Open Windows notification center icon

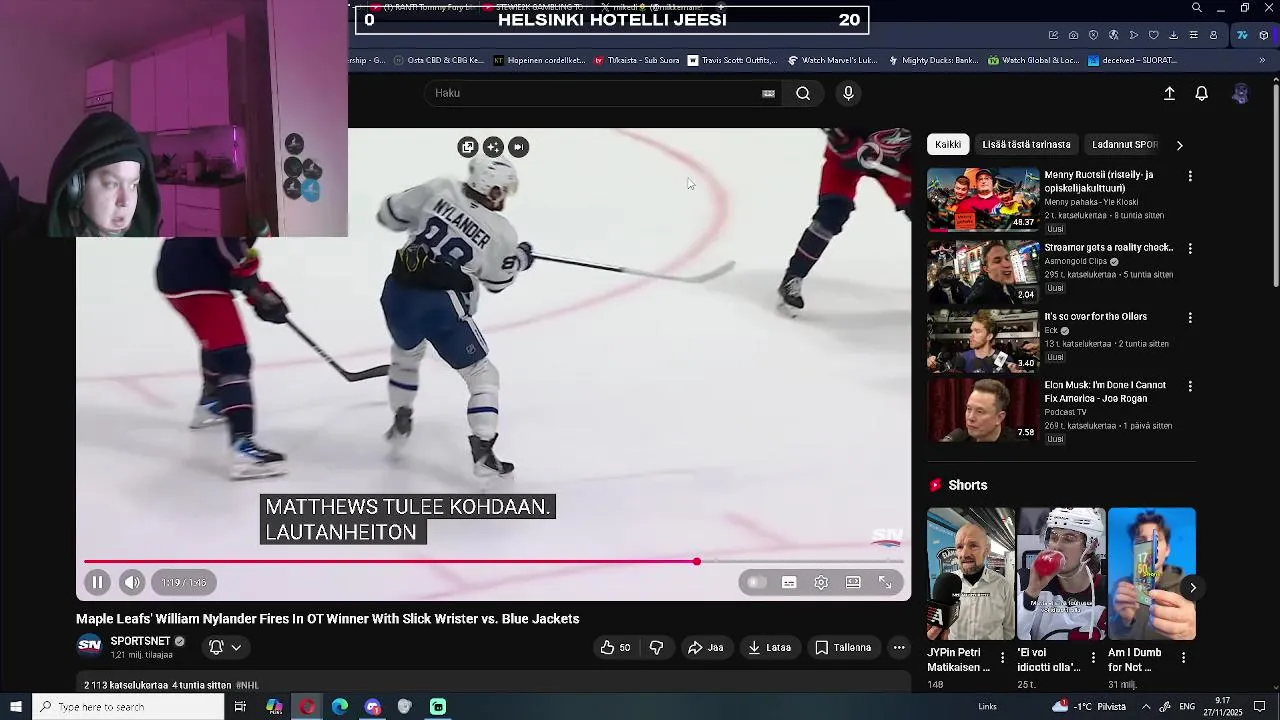[1260, 707]
